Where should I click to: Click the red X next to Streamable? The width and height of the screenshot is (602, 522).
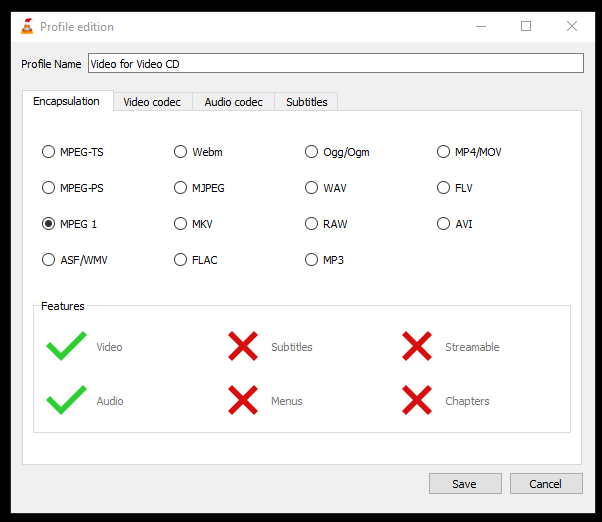click(417, 346)
